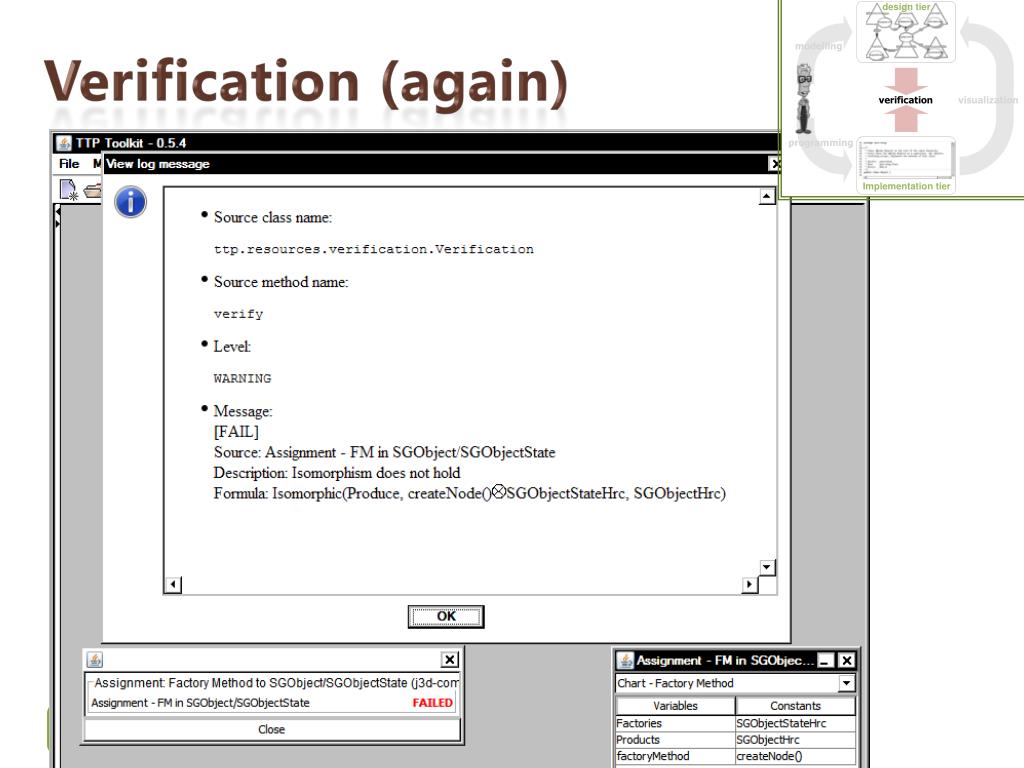
Task: Click Java icon in verification results window
Action: (x=95, y=660)
